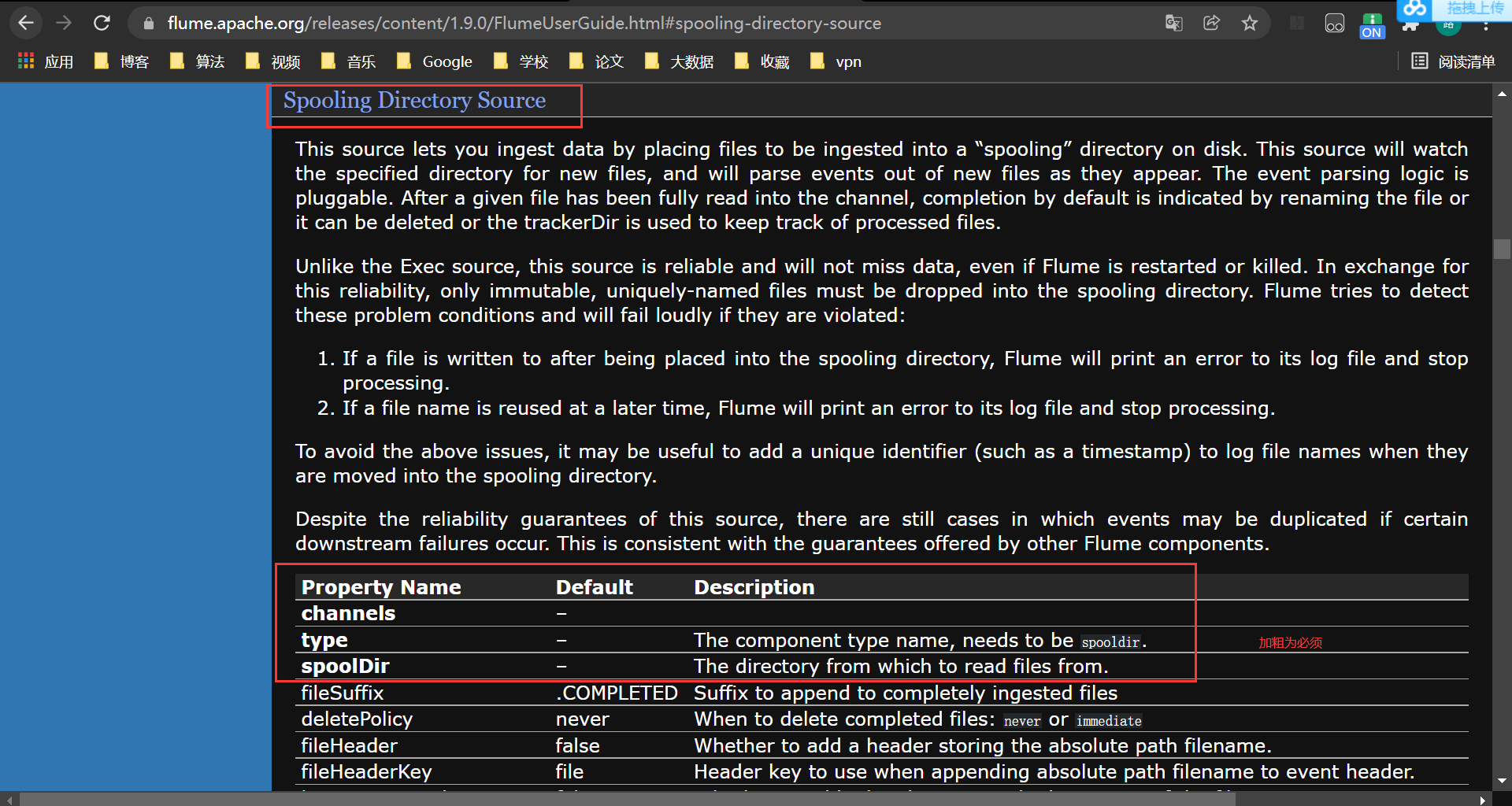Reload the Flume User Guide page
1512x806 pixels.
(x=102, y=23)
